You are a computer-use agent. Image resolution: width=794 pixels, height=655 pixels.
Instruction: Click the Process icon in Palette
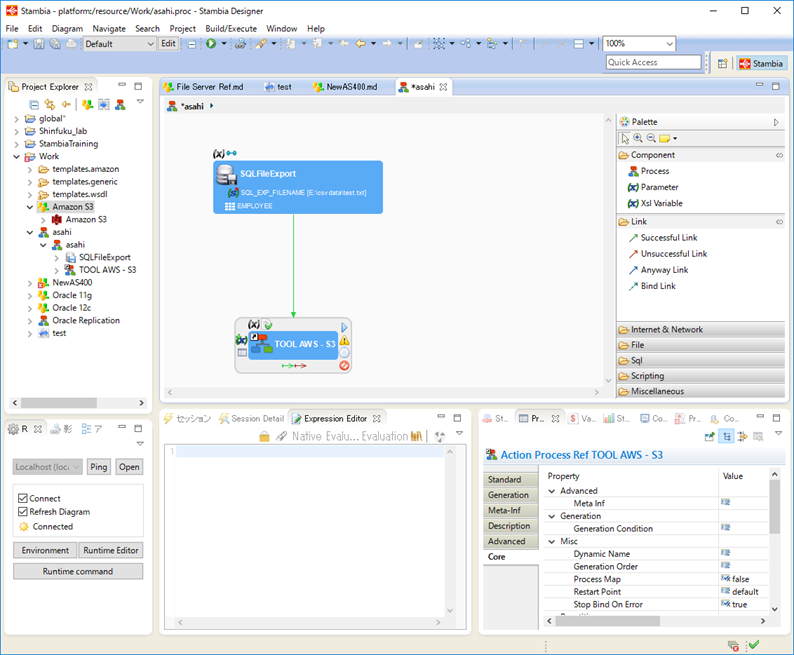tap(633, 171)
